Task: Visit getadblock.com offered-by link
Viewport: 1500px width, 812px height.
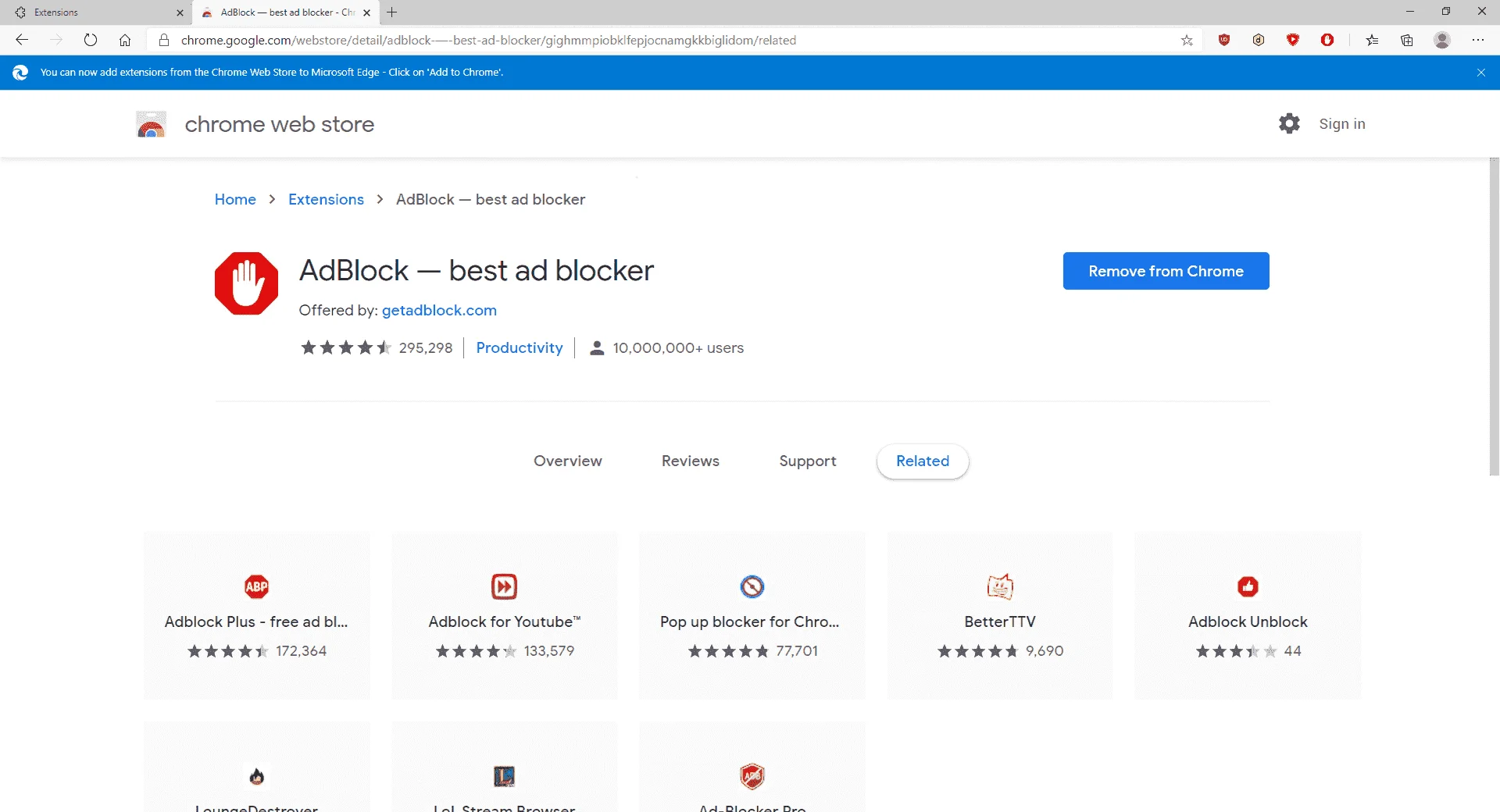Action: (x=439, y=310)
